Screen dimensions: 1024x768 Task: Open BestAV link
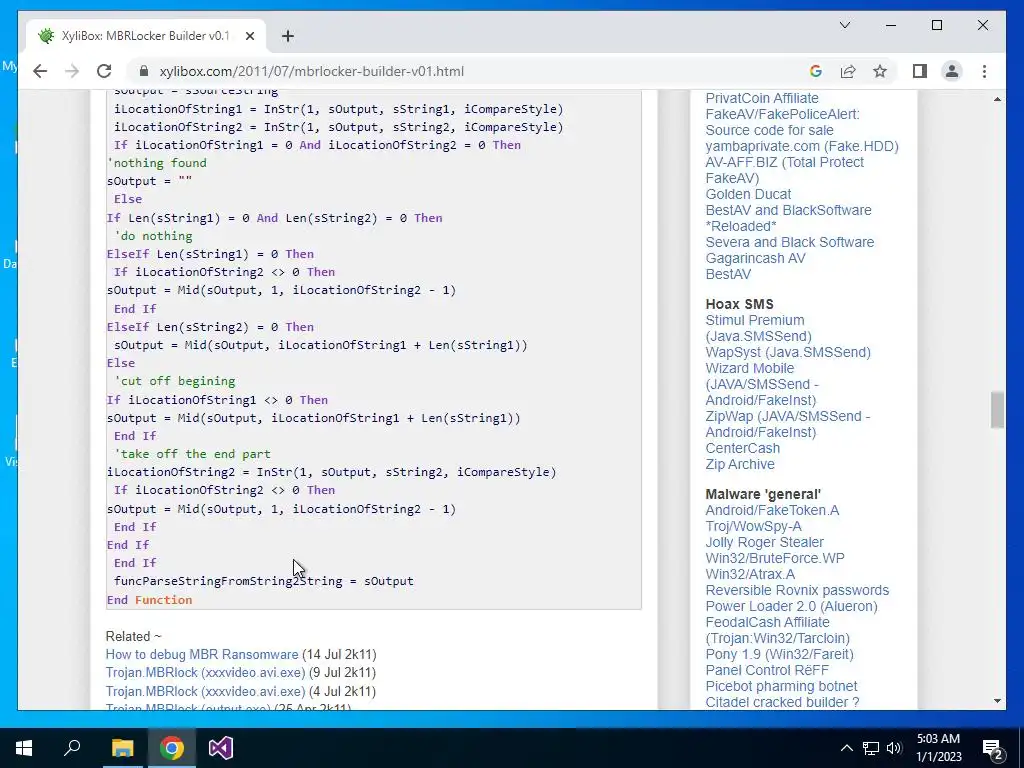pyautogui.click(x=728, y=274)
